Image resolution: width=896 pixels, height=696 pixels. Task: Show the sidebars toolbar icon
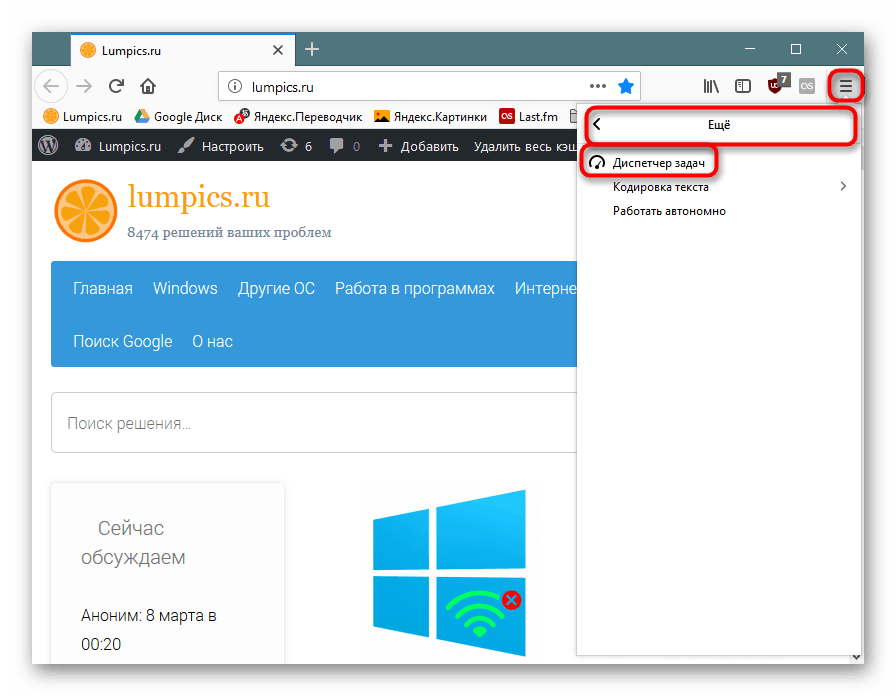[743, 86]
